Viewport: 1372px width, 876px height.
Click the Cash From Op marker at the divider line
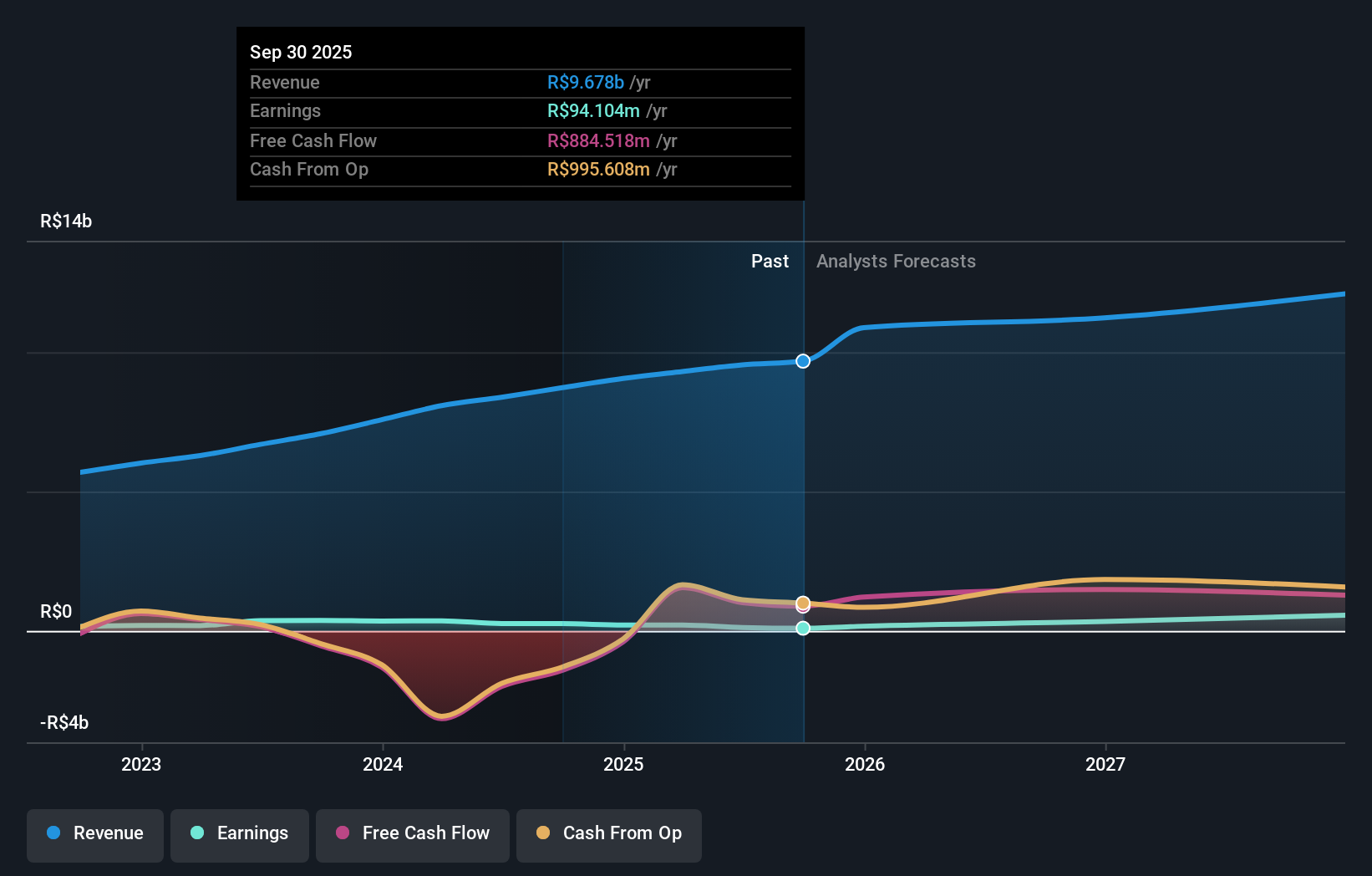pyautogui.click(x=803, y=603)
